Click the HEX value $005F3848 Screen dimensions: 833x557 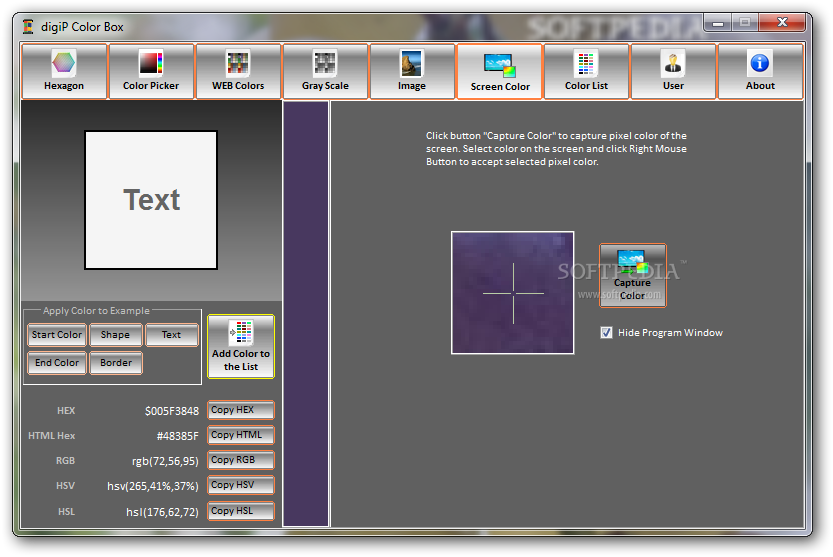click(172, 411)
